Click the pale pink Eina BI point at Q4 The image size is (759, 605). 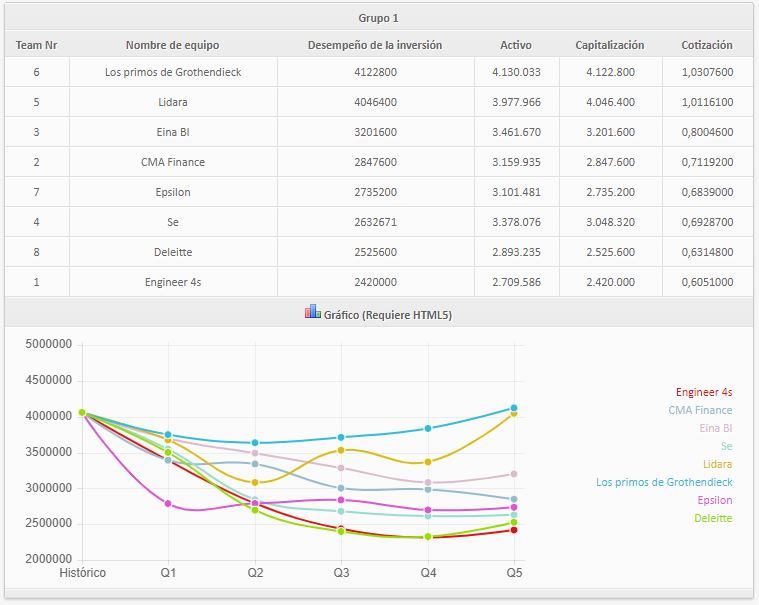pos(428,483)
